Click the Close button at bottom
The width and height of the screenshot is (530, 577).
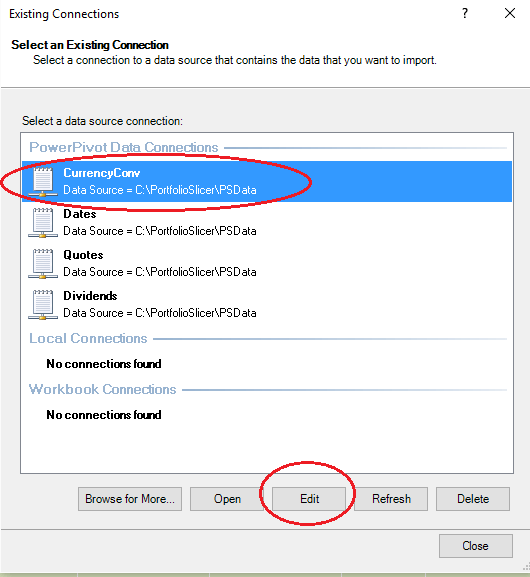pos(476,546)
